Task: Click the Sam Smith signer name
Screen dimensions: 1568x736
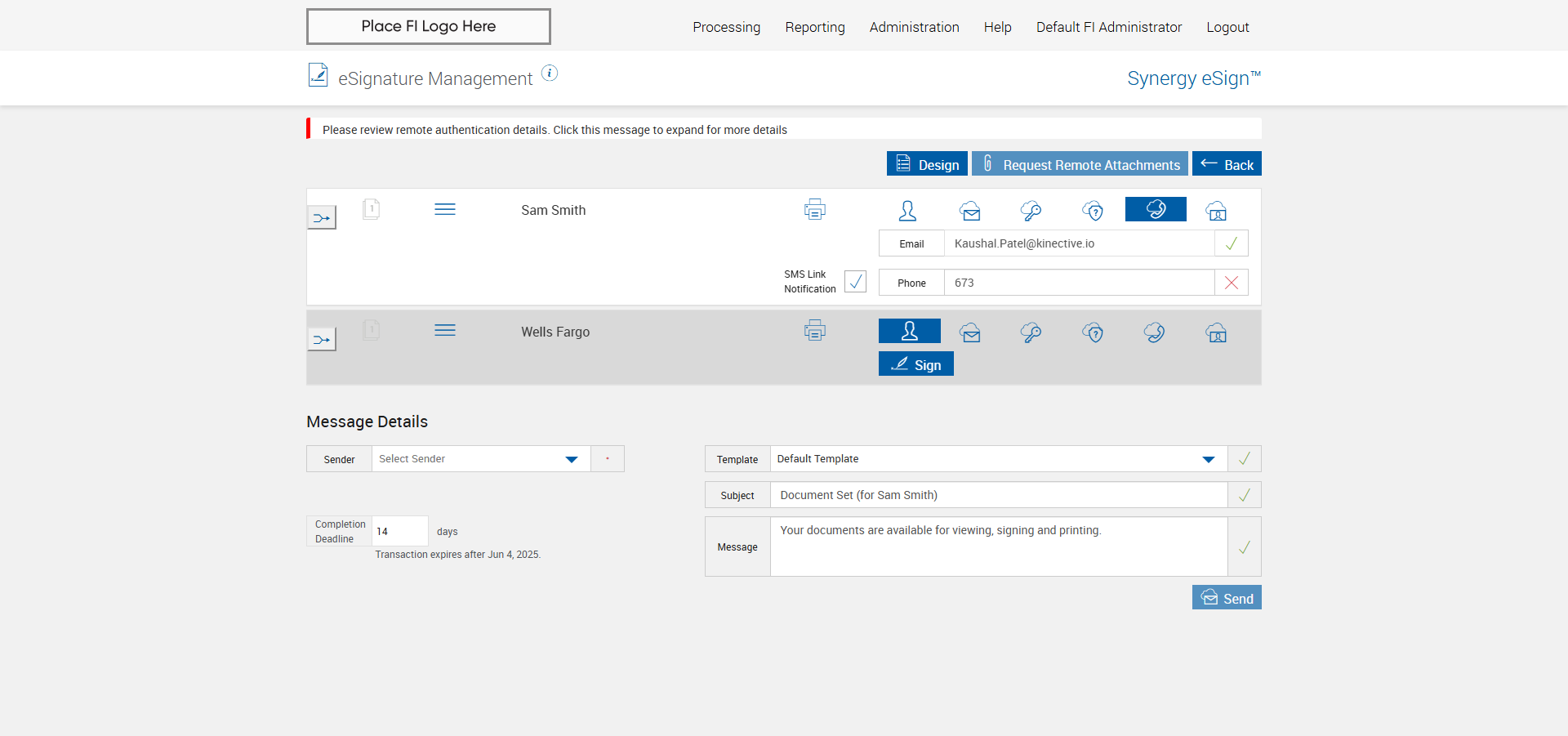Action: click(553, 210)
